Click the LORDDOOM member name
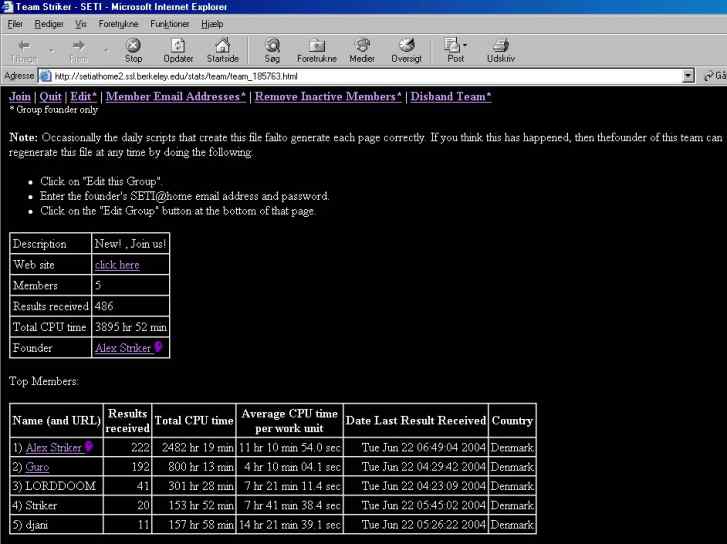 tap(60, 486)
